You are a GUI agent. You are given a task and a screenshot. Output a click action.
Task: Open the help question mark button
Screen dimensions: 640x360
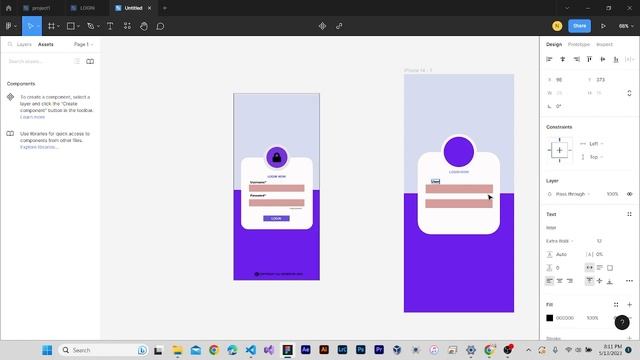pos(622,322)
